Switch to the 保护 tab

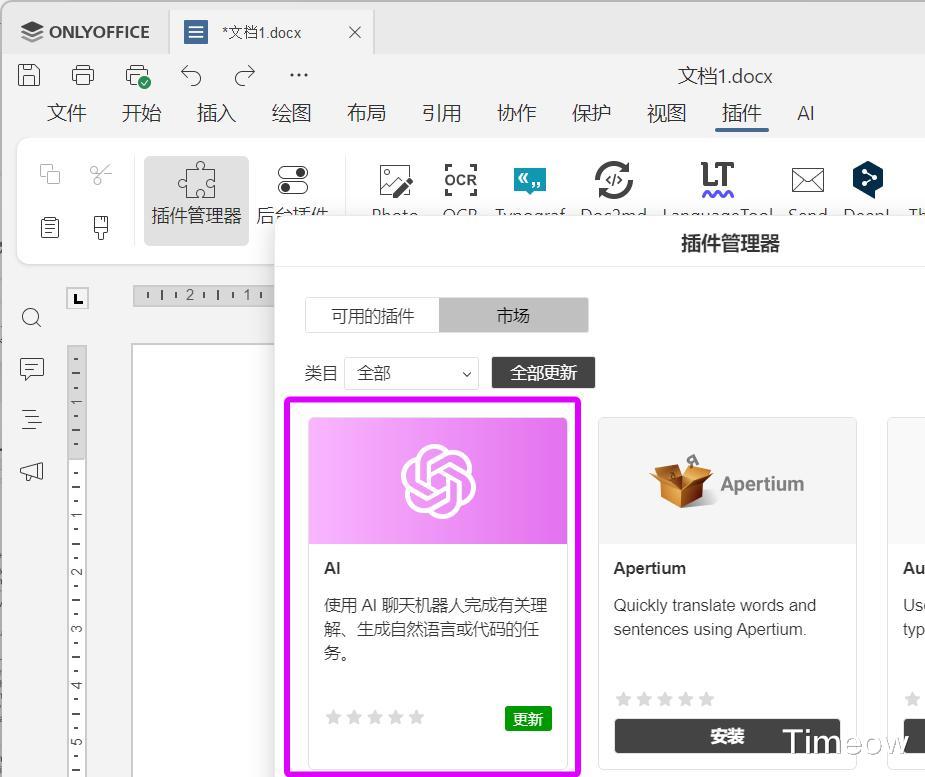pyautogui.click(x=591, y=113)
